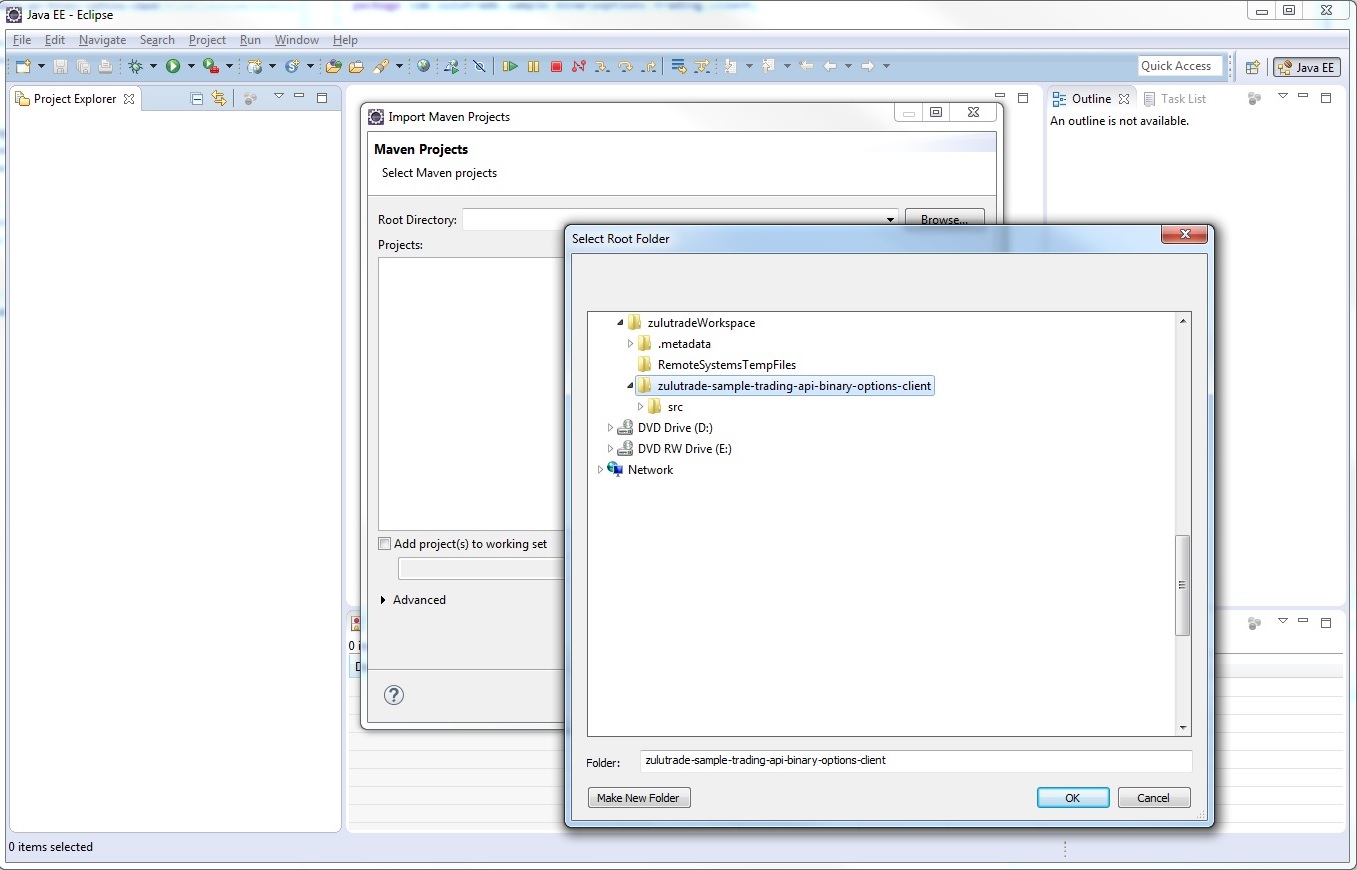
Task: Open the help icon in Import dialog
Action: tap(394, 695)
